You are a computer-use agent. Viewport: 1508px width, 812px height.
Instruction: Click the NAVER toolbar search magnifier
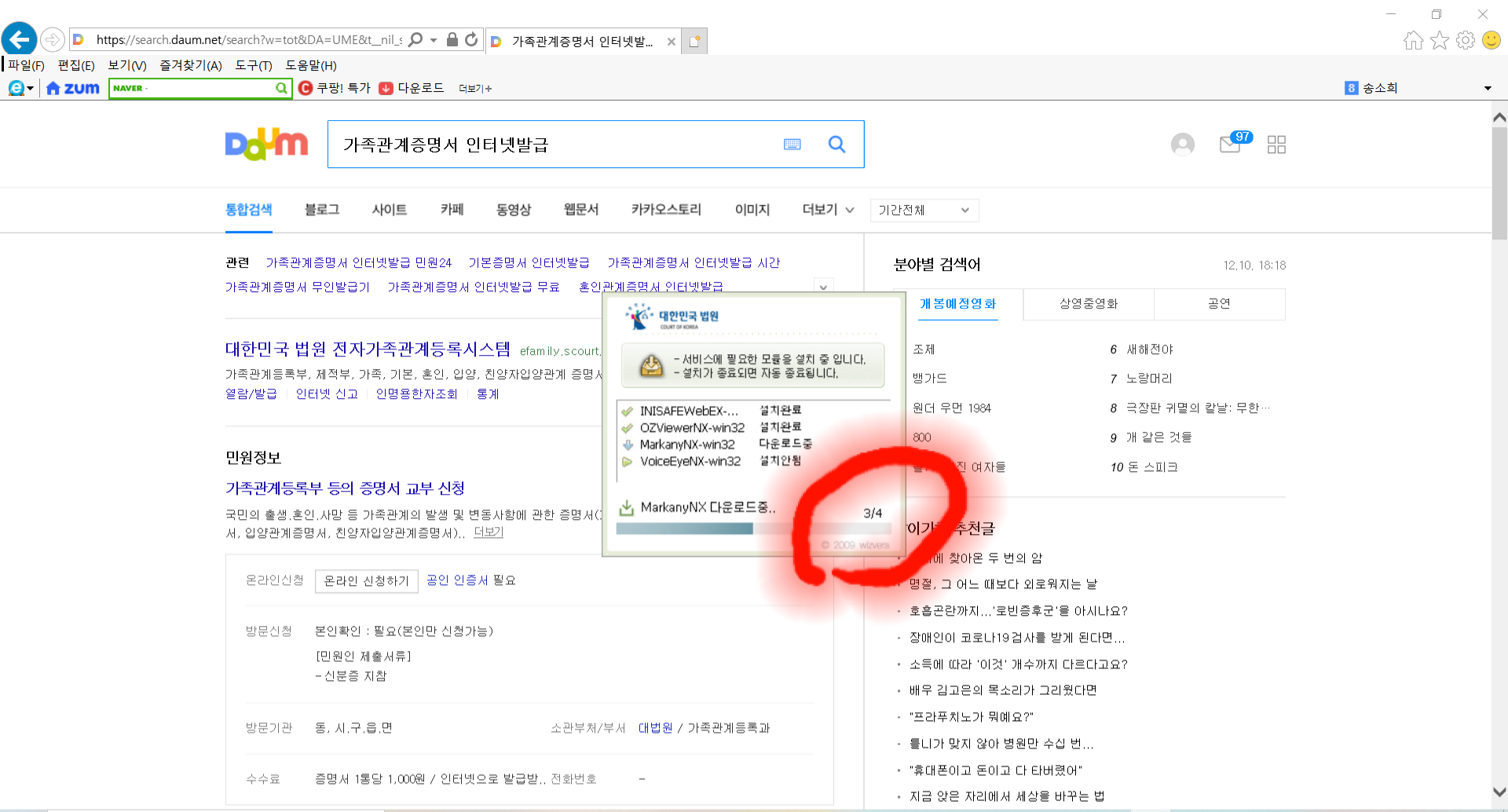coord(281,88)
